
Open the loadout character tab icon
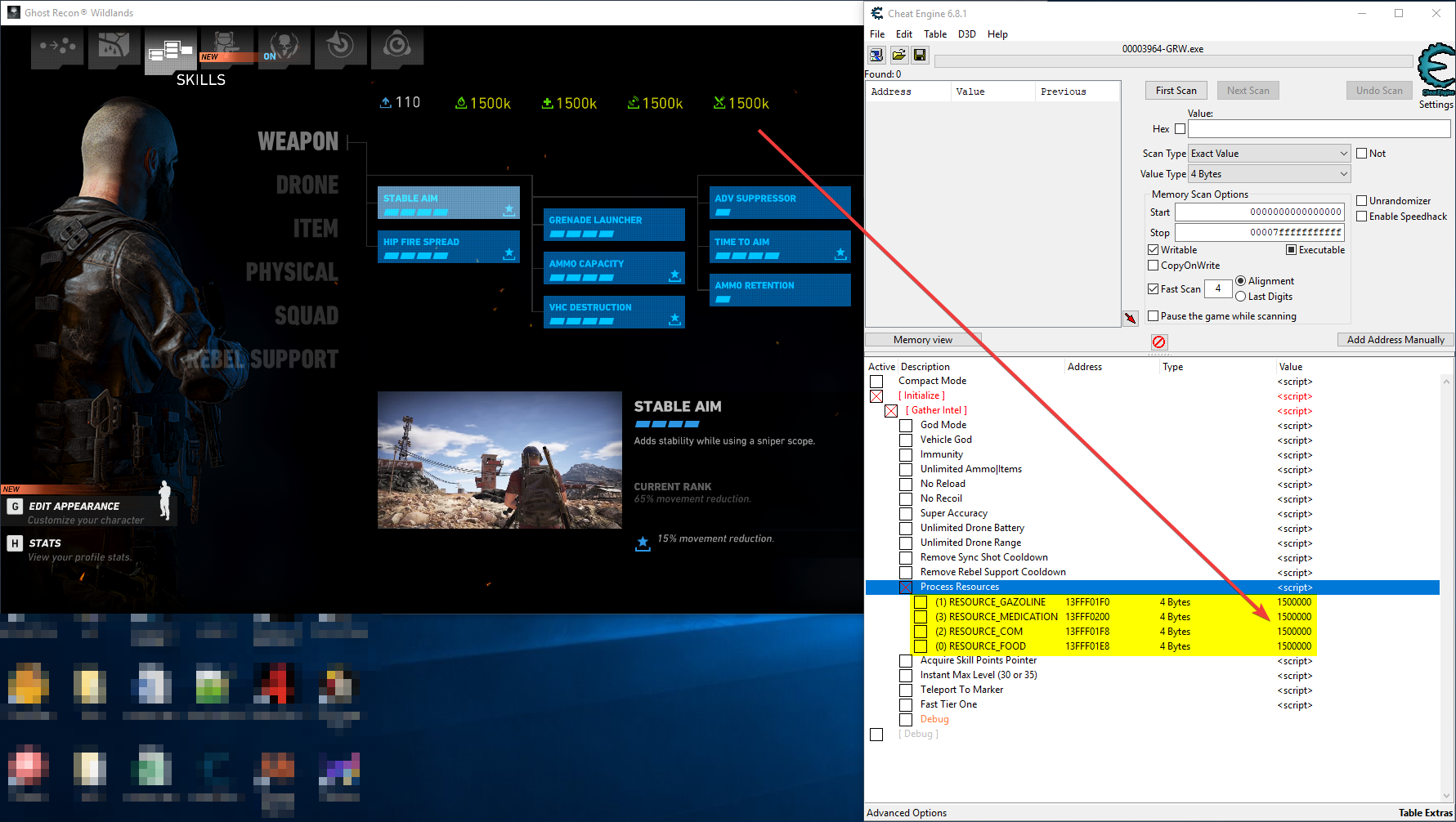coord(226,47)
